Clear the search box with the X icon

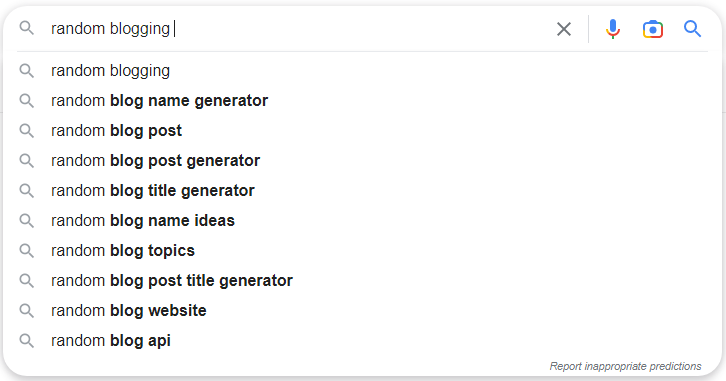(x=563, y=29)
